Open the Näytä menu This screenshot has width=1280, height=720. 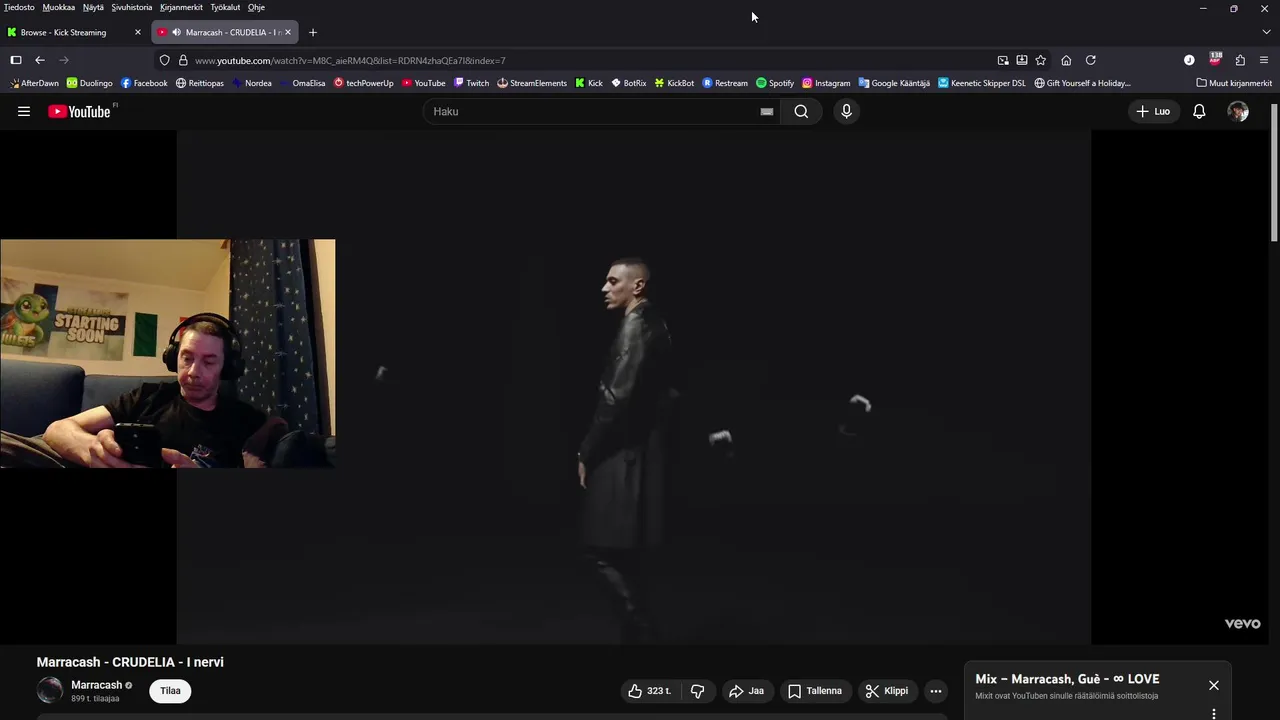93,7
